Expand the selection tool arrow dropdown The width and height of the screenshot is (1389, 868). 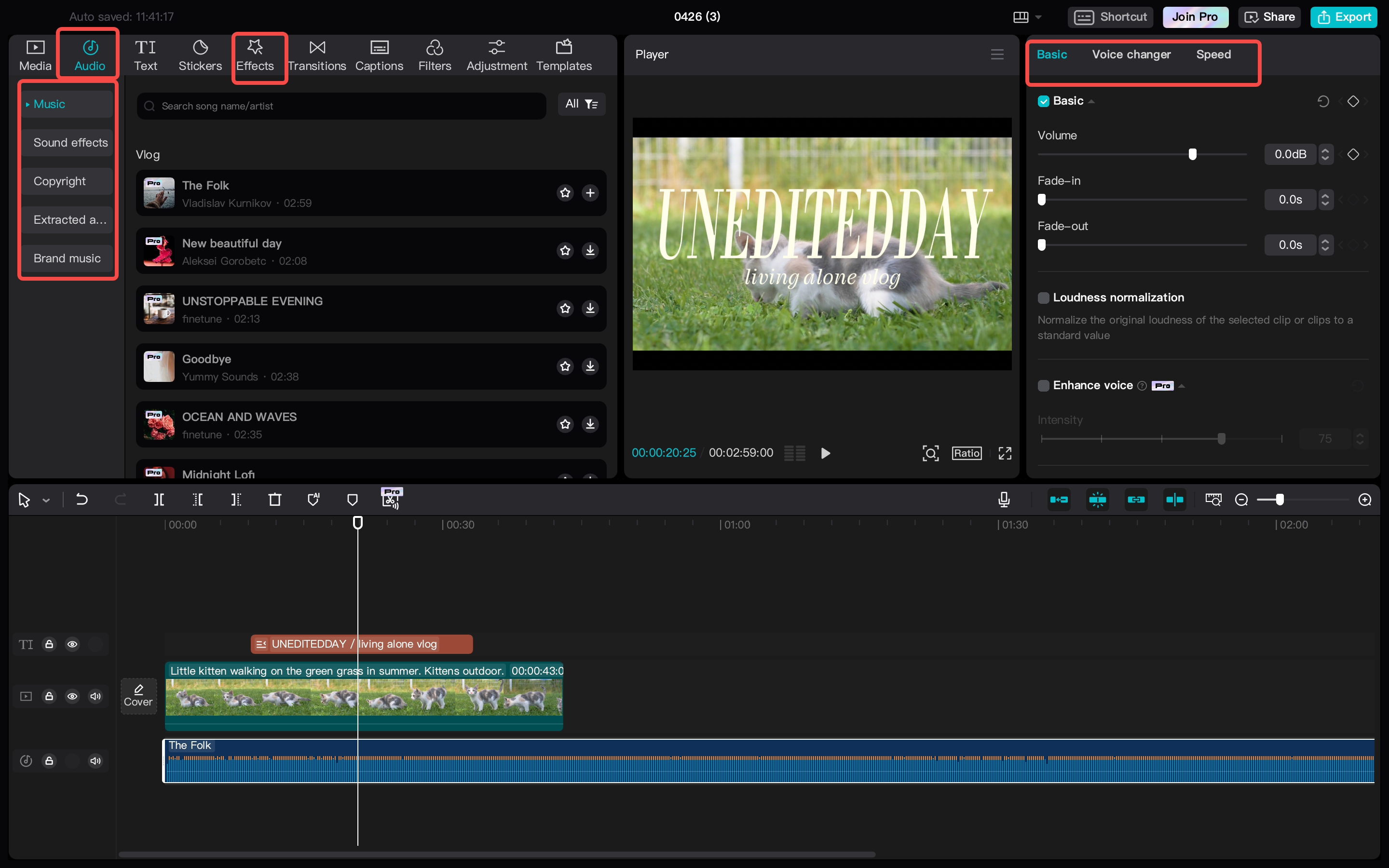[46, 501]
